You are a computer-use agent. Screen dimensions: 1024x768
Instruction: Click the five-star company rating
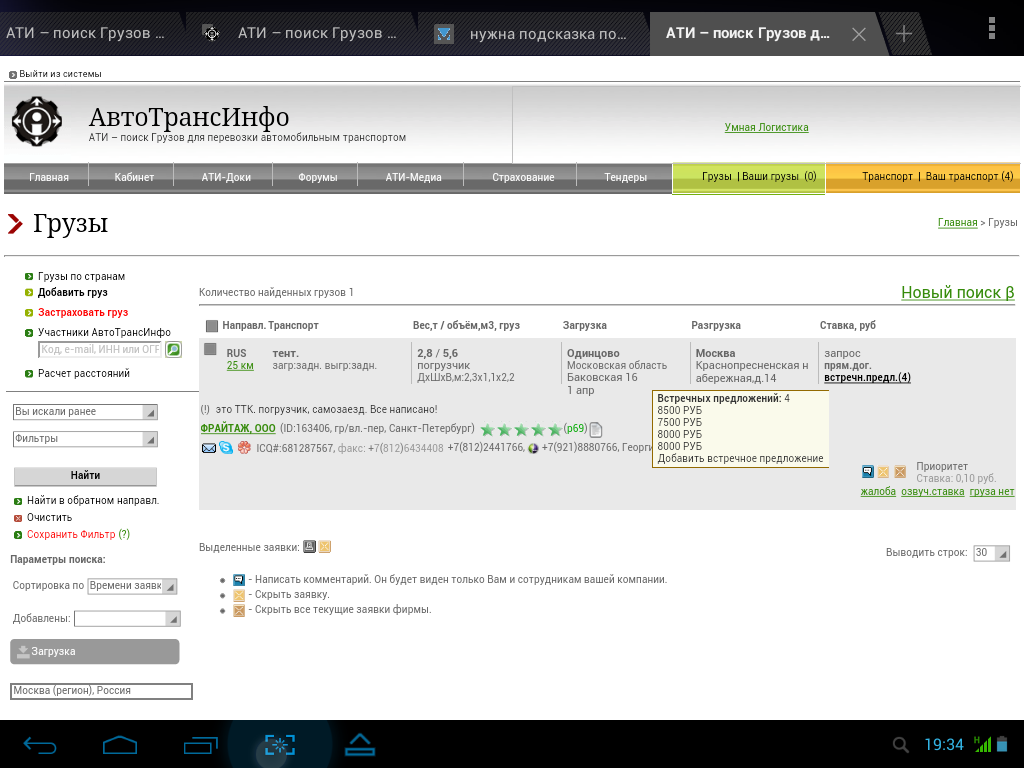521,430
